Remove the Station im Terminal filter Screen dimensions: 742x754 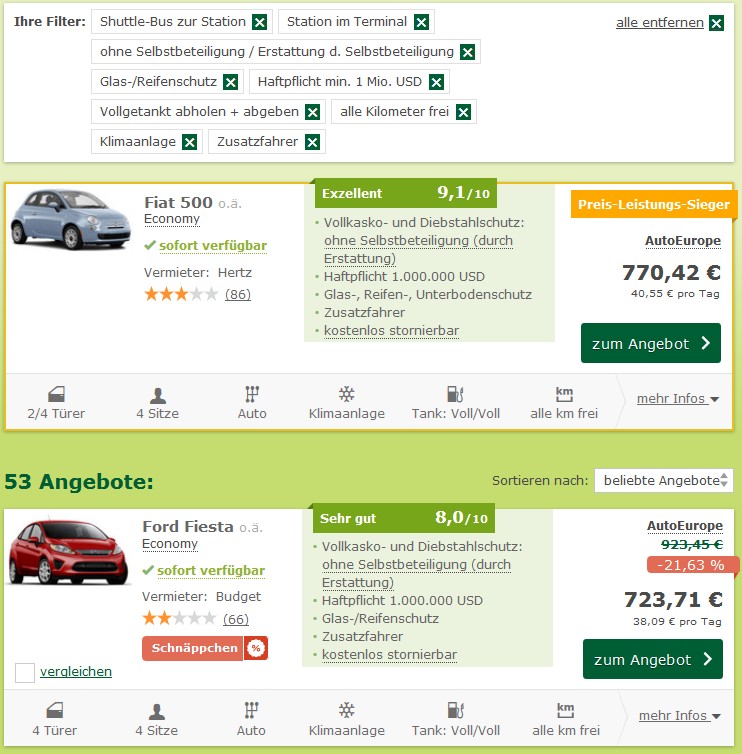click(421, 22)
